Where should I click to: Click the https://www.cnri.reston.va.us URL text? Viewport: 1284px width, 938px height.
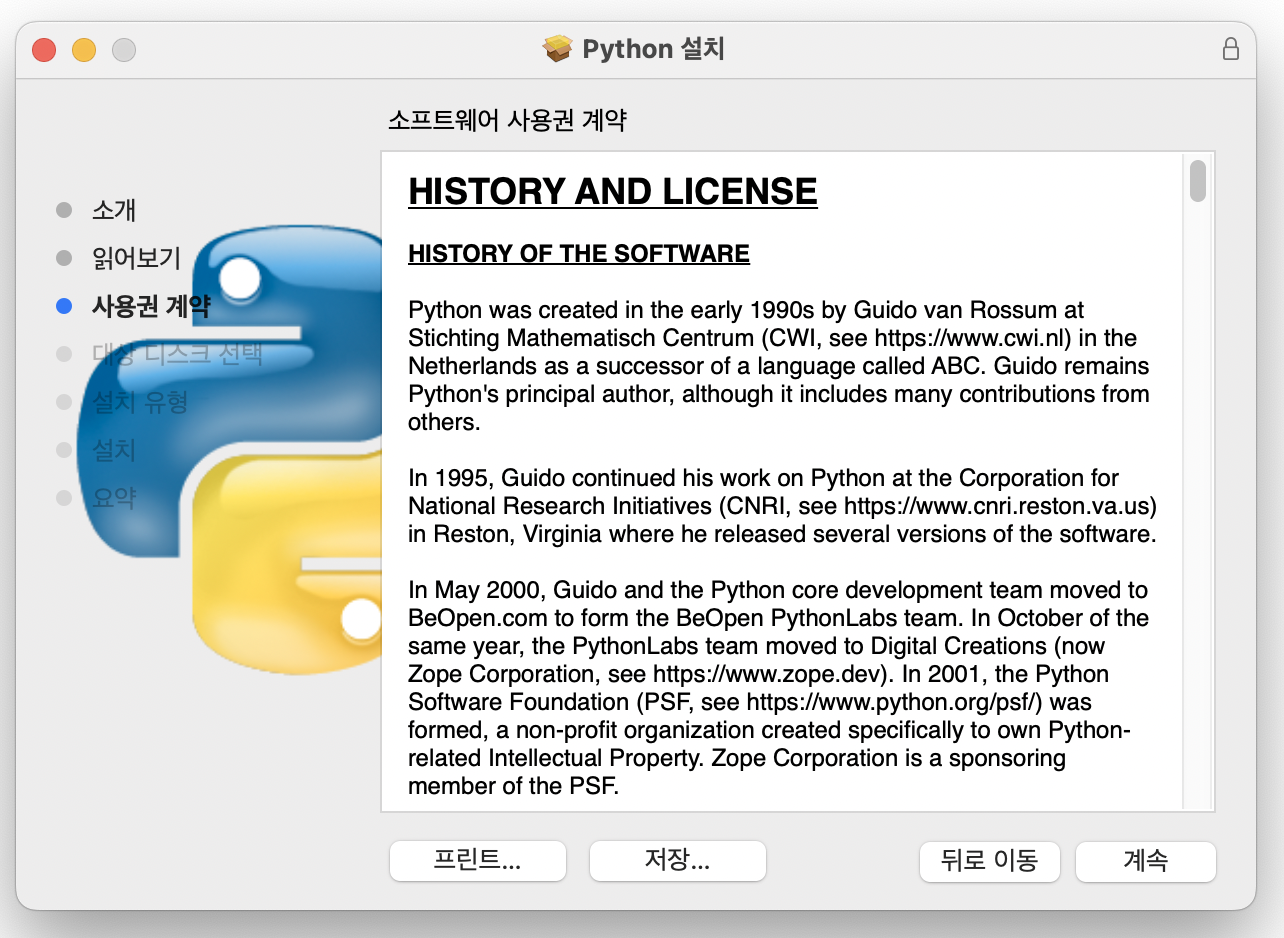(996, 506)
